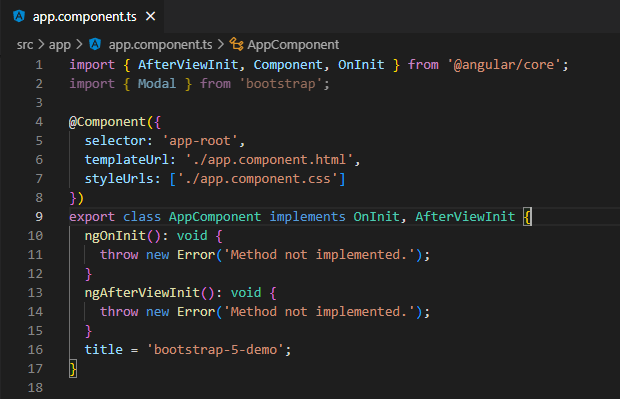Screen dimensions: 620x399
Task: Click the 'AppComponent' class name on line 9
Action: (x=215, y=217)
